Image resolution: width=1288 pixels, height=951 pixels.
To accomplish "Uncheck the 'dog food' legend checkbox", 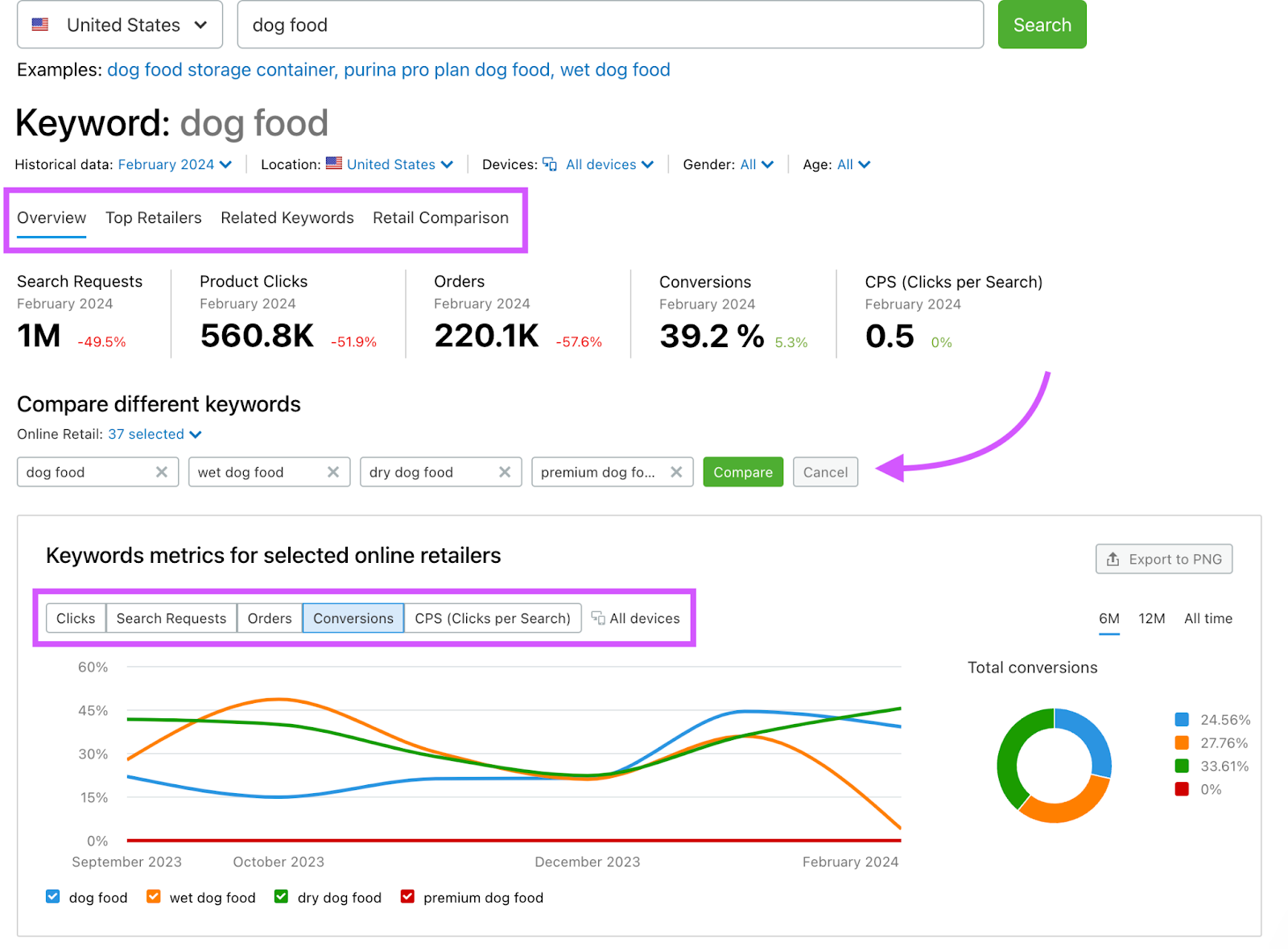I will [53, 896].
